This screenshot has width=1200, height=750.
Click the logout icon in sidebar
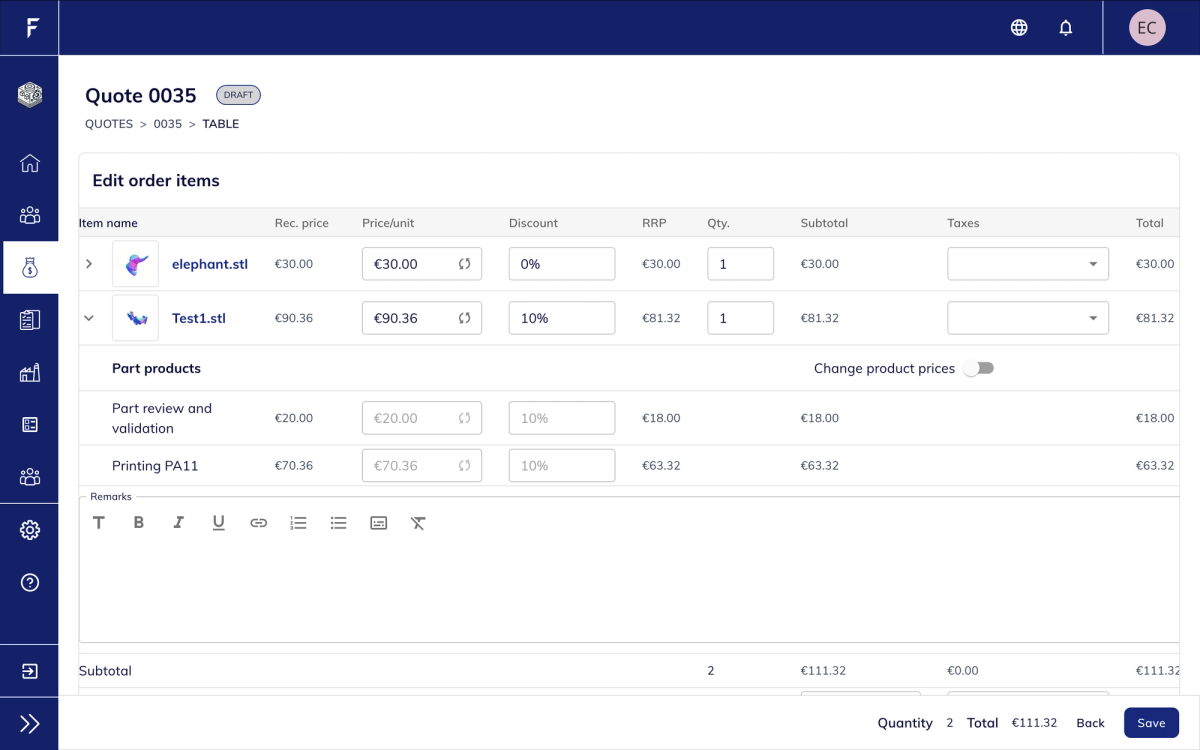pos(30,670)
